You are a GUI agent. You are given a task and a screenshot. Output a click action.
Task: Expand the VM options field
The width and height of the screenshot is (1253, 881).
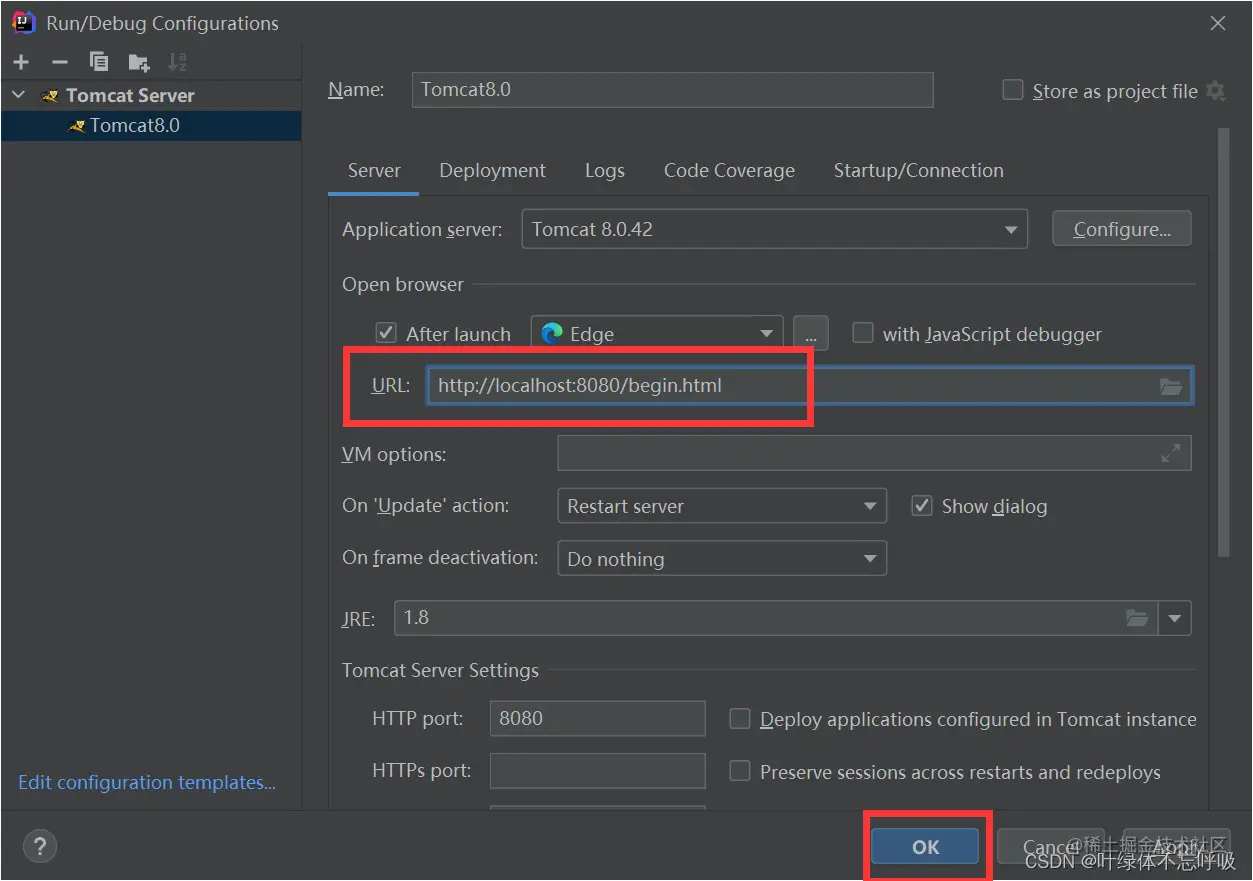tap(1171, 454)
